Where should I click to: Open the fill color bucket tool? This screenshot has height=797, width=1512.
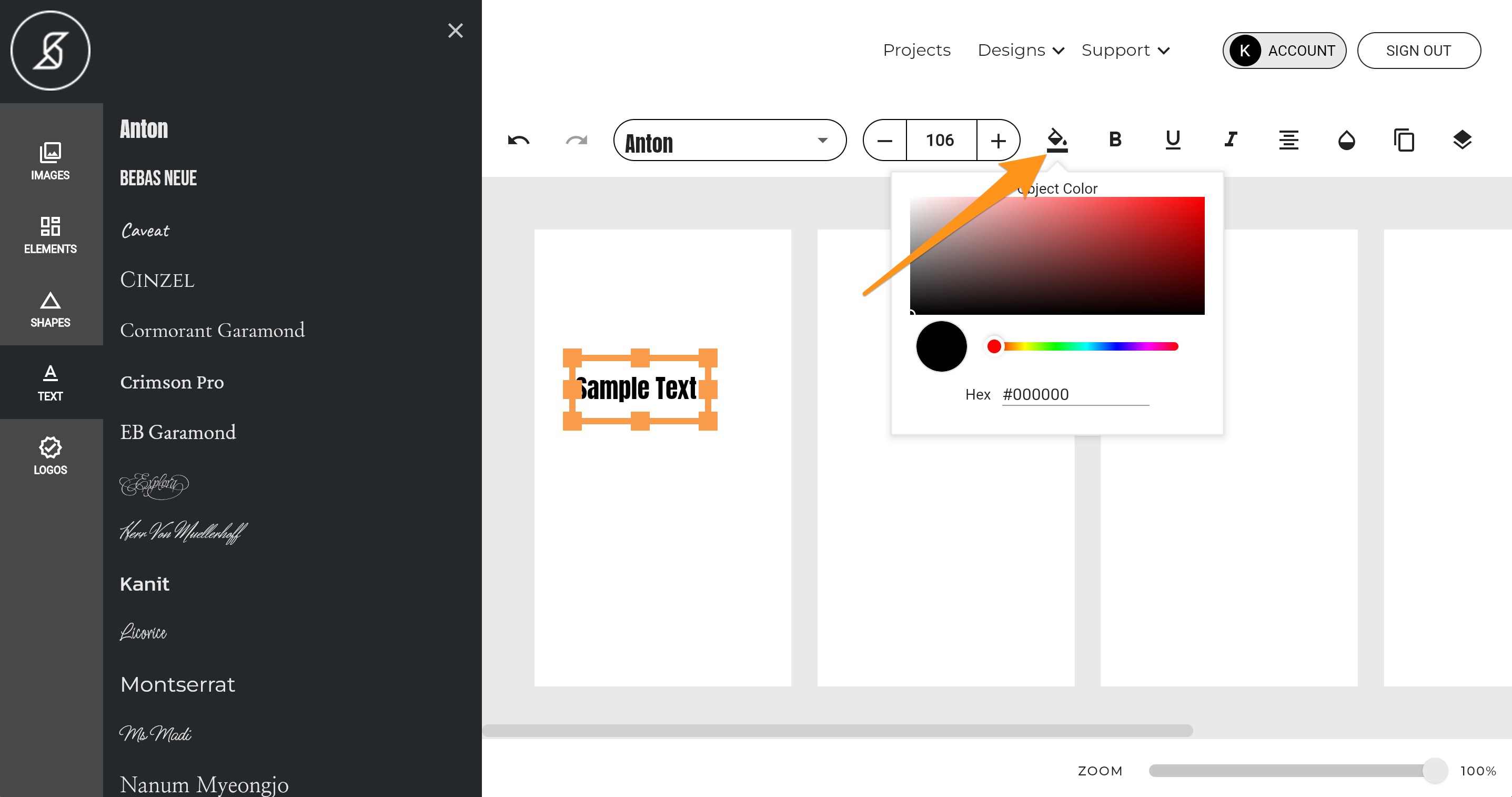1057,141
